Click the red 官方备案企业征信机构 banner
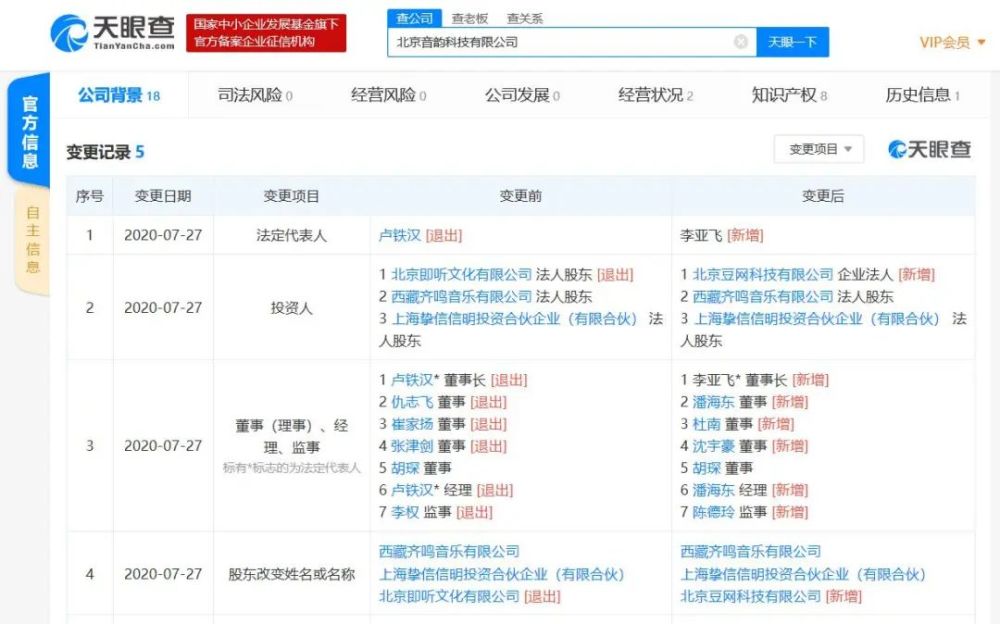 tap(266, 33)
